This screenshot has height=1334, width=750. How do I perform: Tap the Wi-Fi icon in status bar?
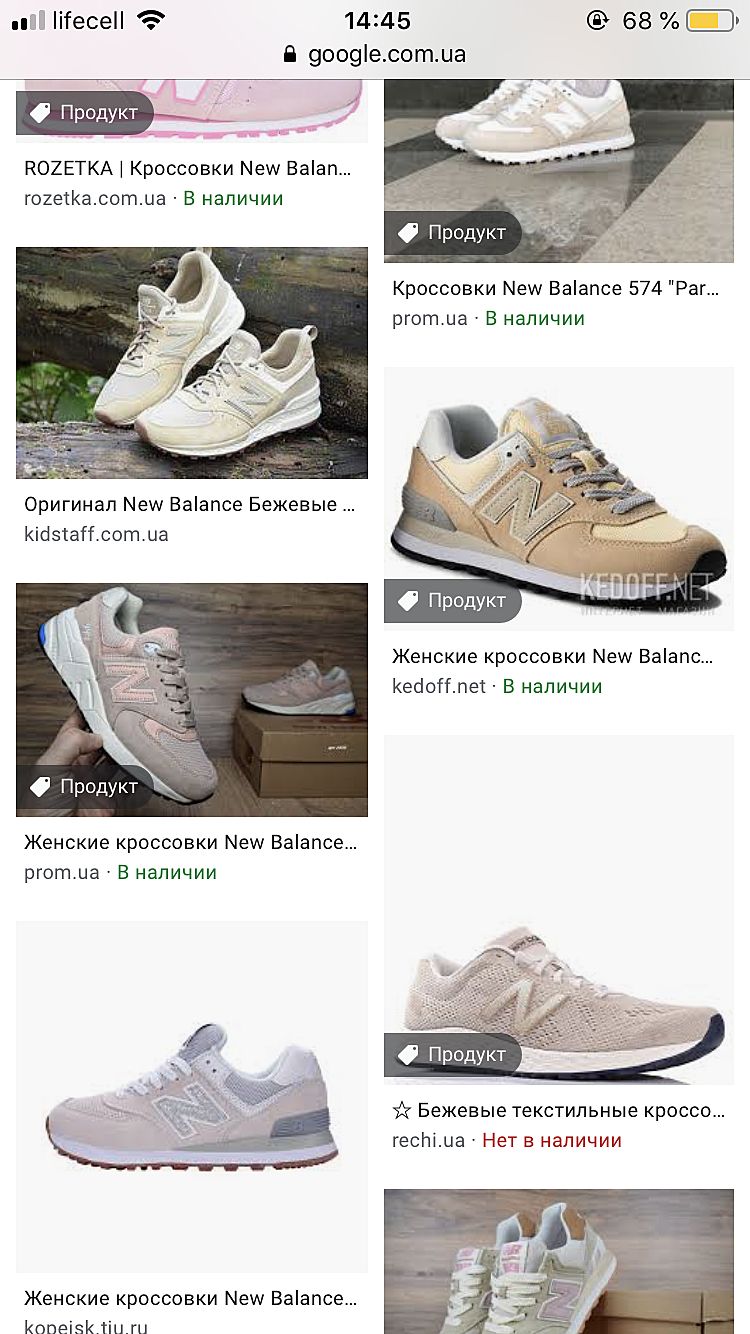coord(150,20)
